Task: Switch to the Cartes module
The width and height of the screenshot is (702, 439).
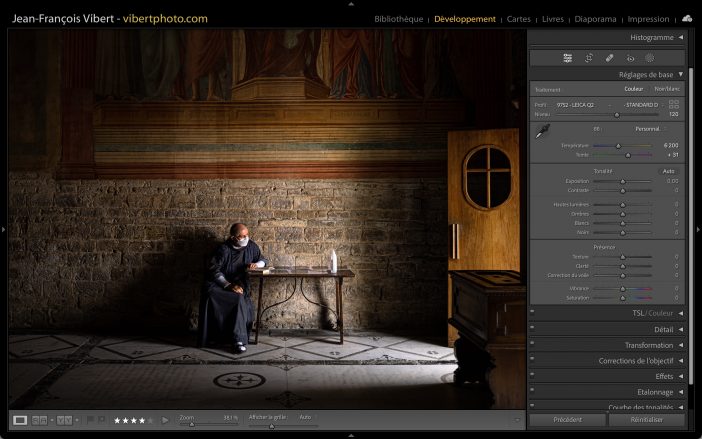Action: pyautogui.click(x=519, y=19)
